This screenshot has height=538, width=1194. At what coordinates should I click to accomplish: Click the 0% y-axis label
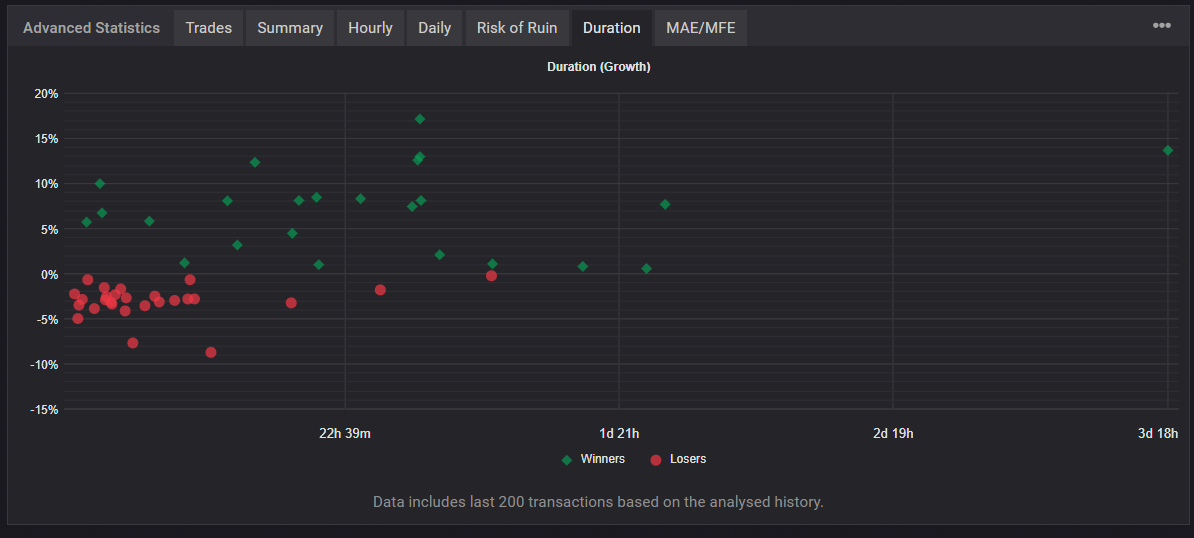pyautogui.click(x=49, y=274)
